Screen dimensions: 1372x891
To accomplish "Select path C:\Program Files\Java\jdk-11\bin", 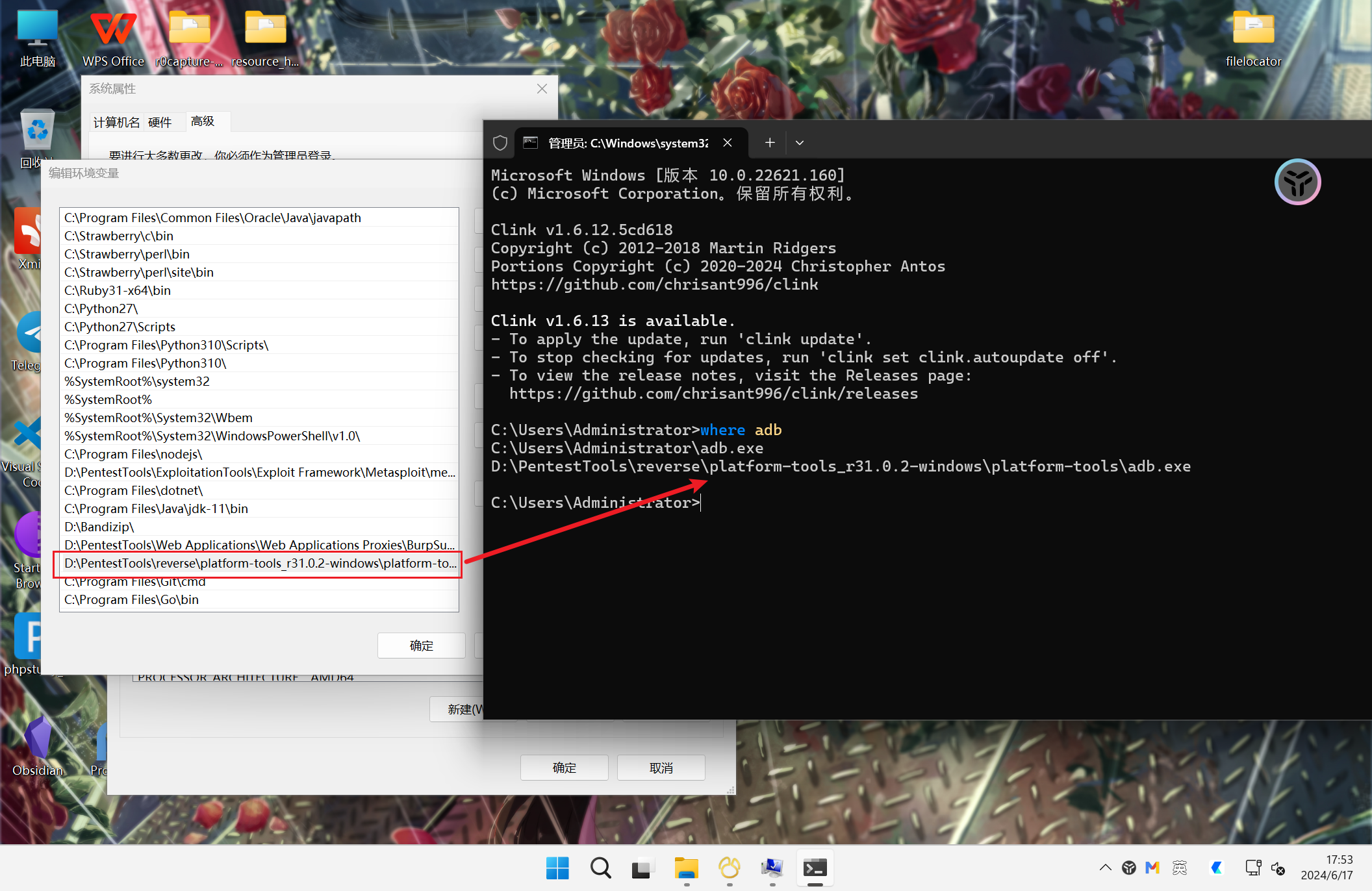I will pyautogui.click(x=259, y=508).
